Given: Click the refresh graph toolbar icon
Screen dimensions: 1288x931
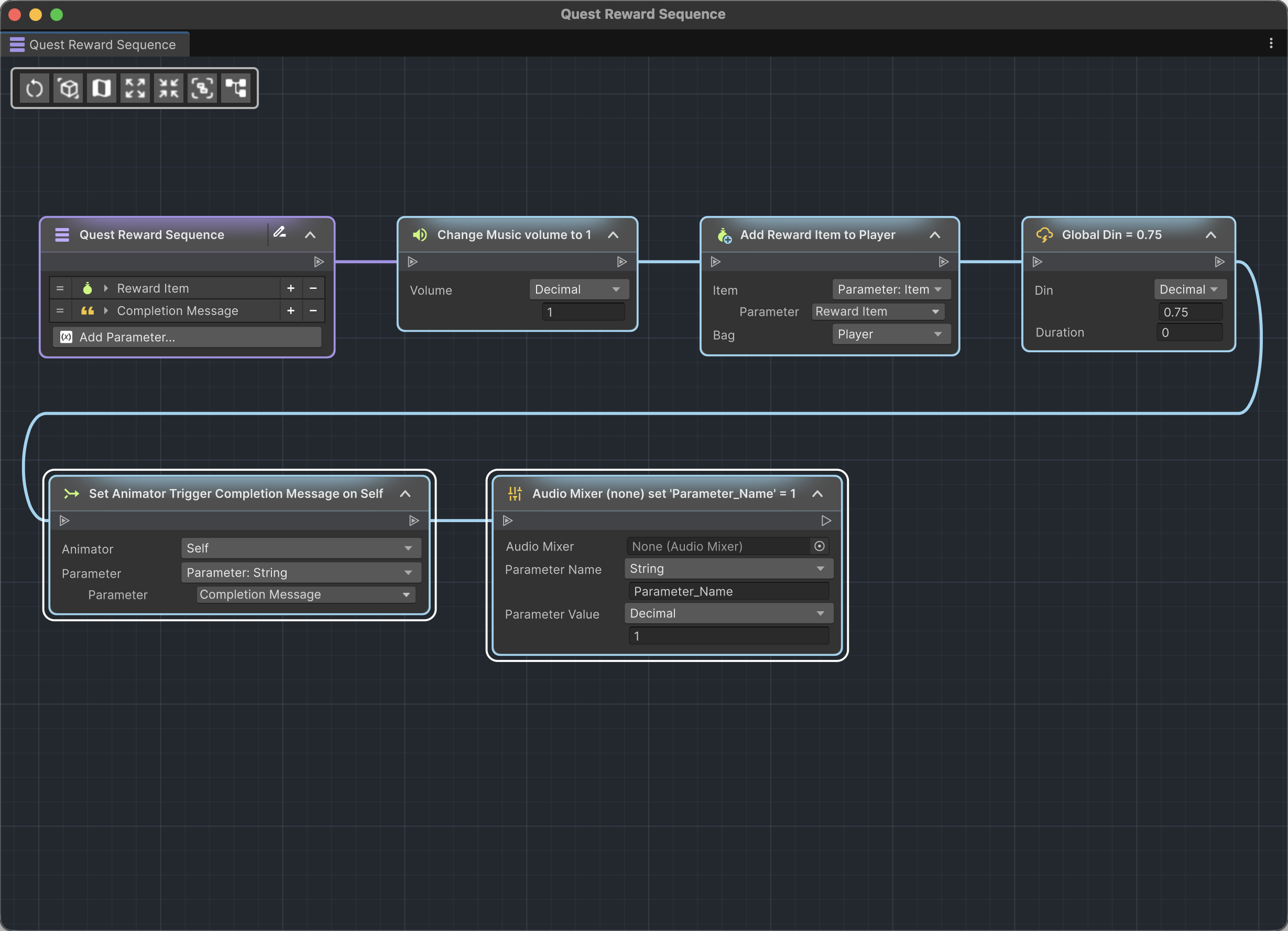Looking at the screenshot, I should (34, 88).
